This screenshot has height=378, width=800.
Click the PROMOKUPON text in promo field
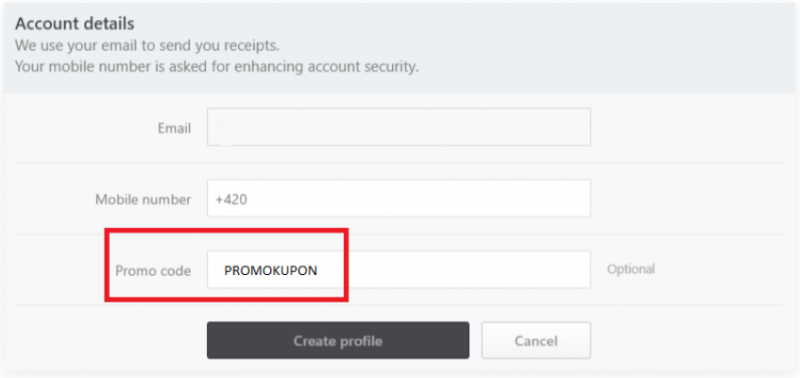271,270
